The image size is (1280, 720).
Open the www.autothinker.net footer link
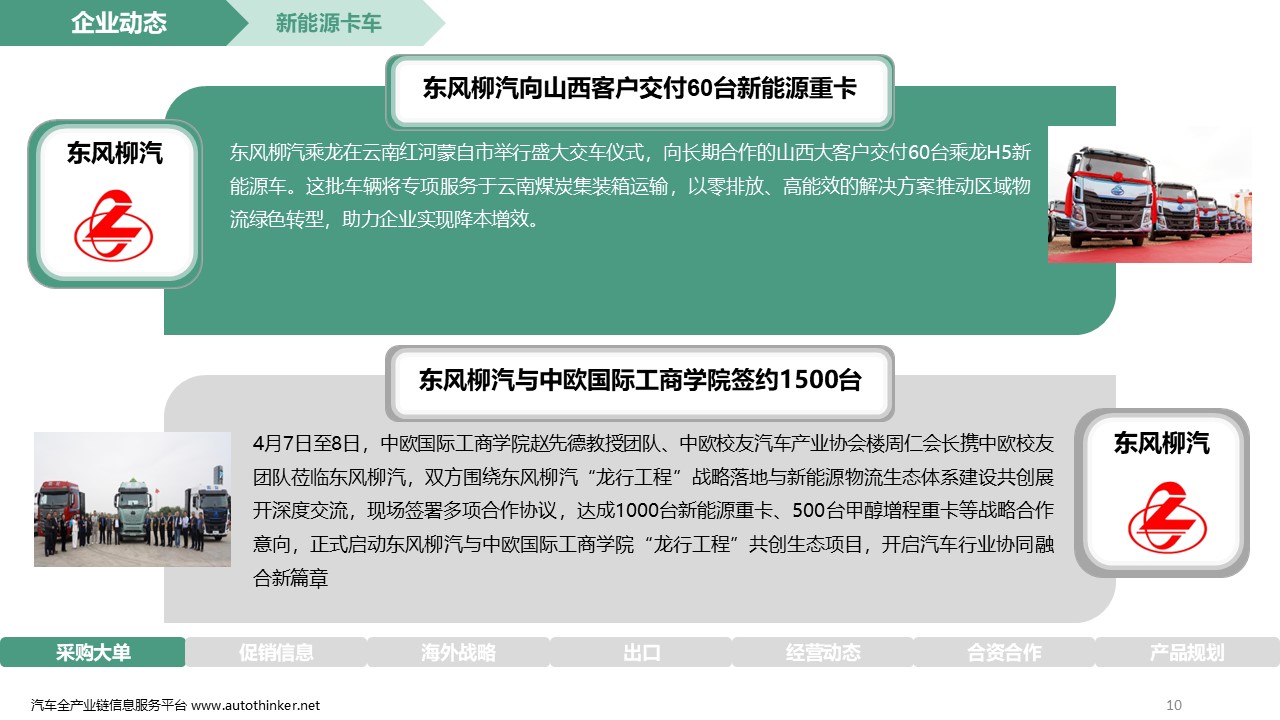pos(255,705)
